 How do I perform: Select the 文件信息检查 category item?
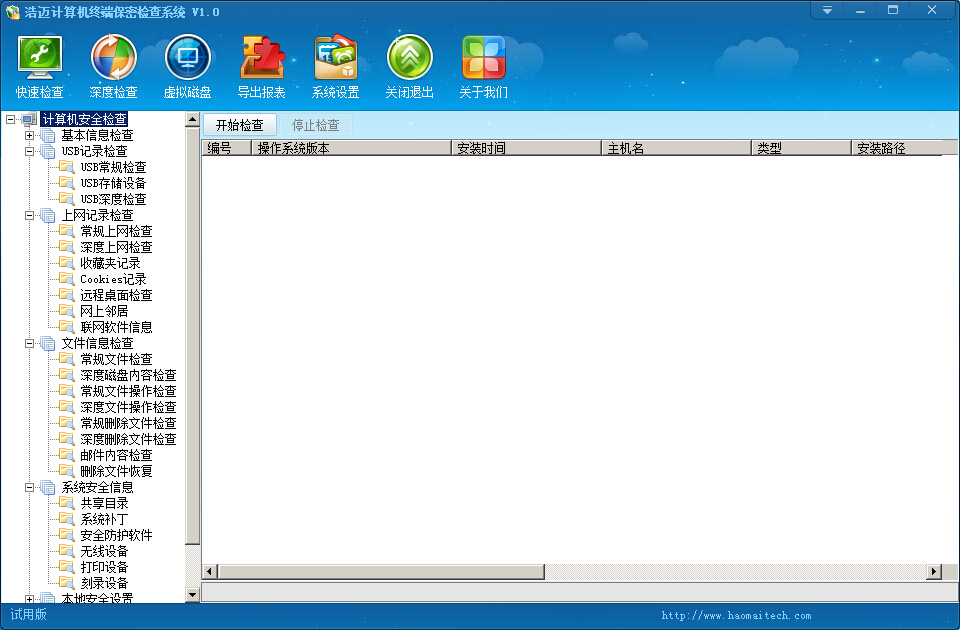(x=97, y=343)
